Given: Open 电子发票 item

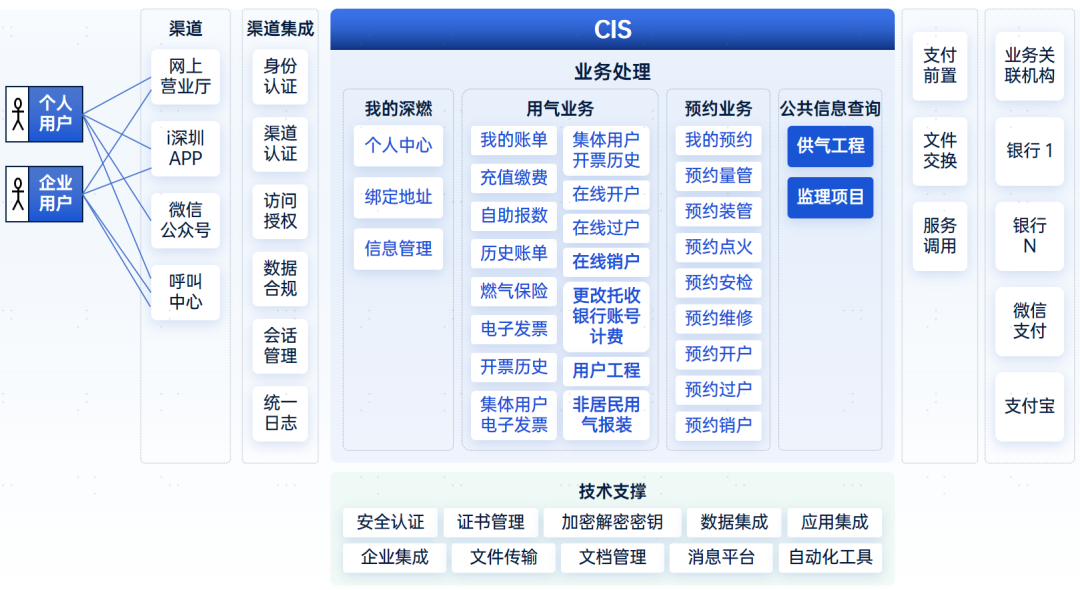Looking at the screenshot, I should [x=514, y=330].
